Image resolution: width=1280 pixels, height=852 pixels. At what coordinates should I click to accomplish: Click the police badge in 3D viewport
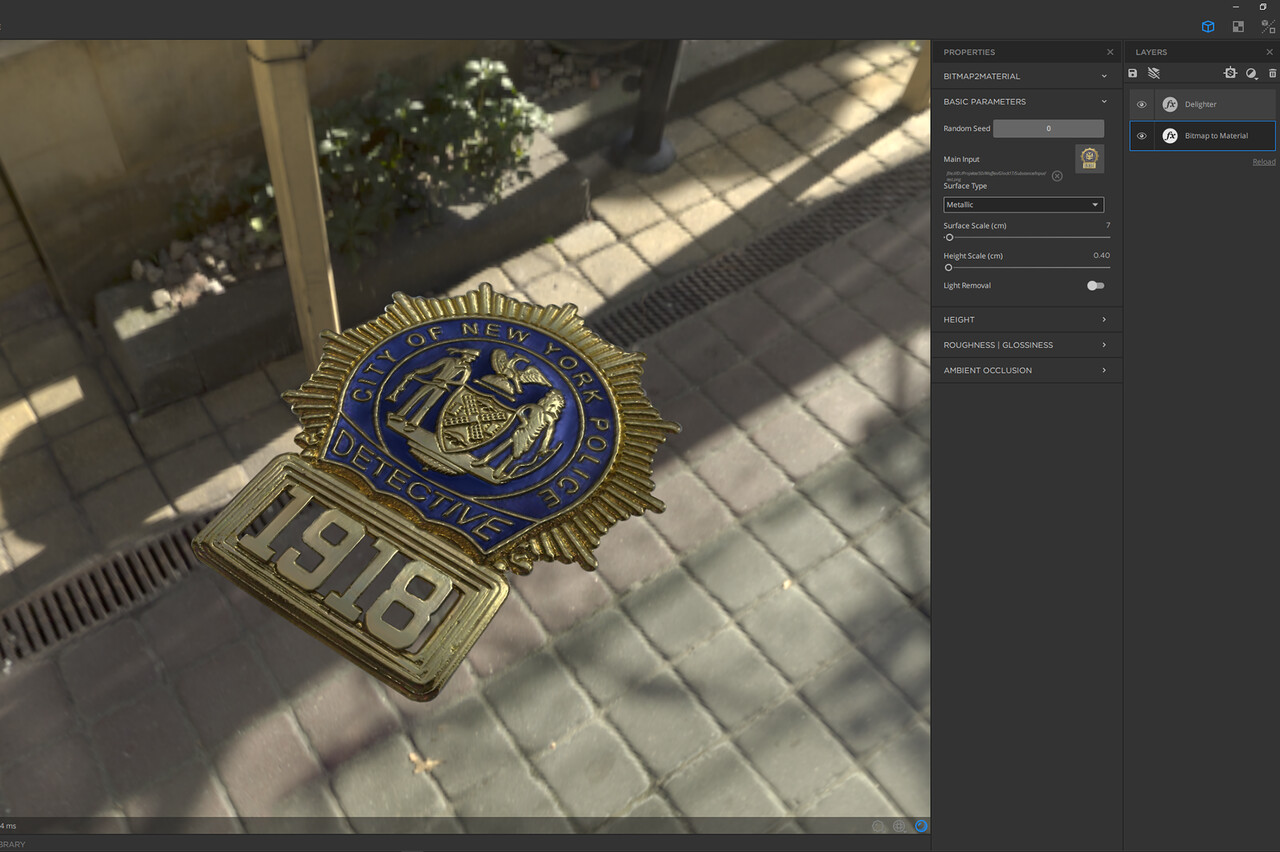coord(438,490)
